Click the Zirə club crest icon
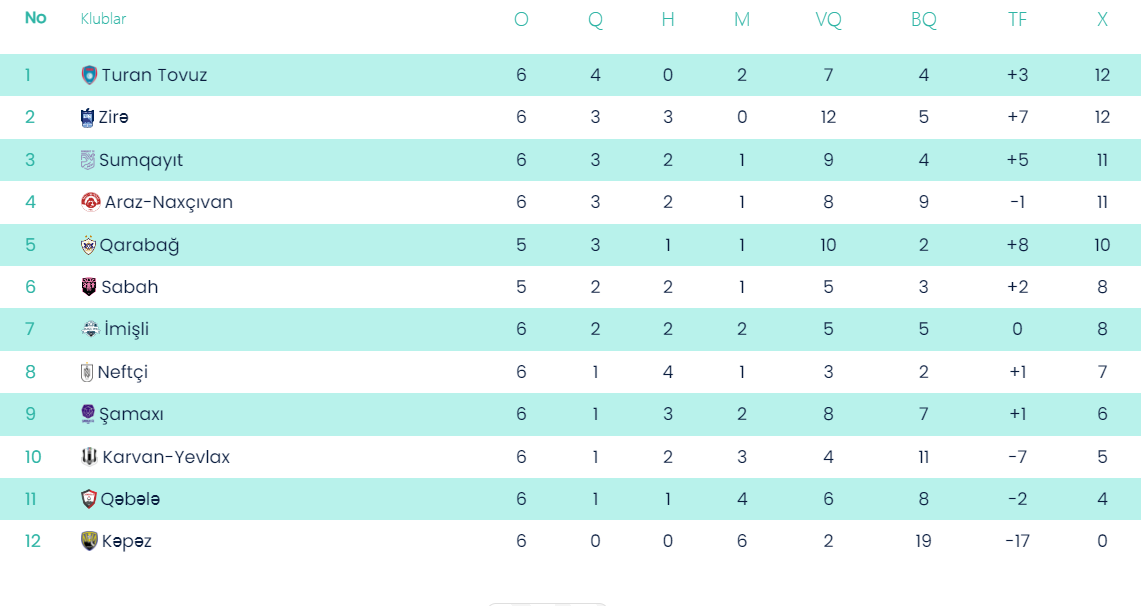 (87, 117)
